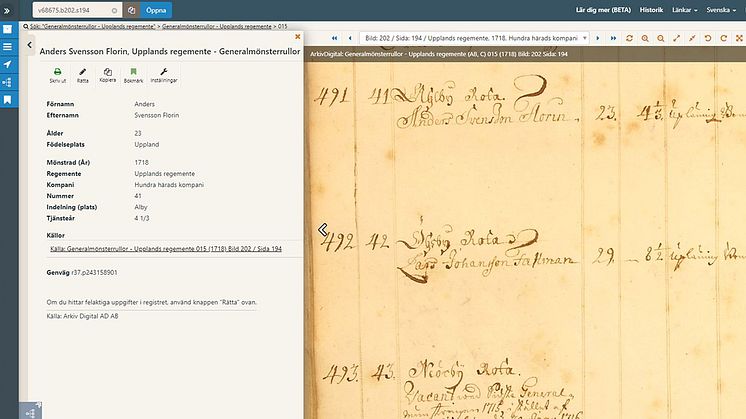Add a bookmark with the Bokmärk icon

pyautogui.click(x=133, y=72)
